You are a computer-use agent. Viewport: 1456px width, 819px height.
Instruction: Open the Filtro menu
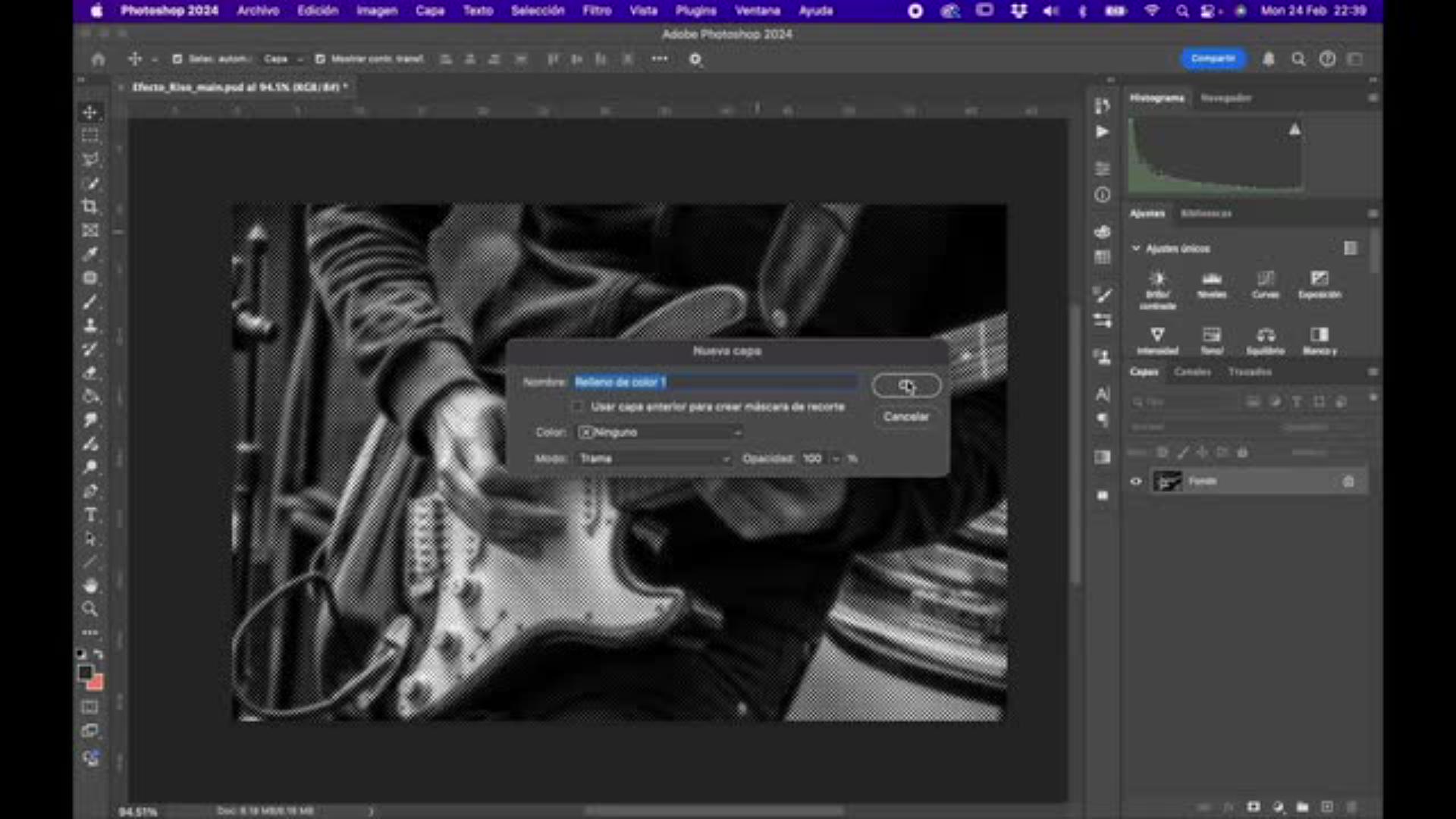(x=597, y=11)
